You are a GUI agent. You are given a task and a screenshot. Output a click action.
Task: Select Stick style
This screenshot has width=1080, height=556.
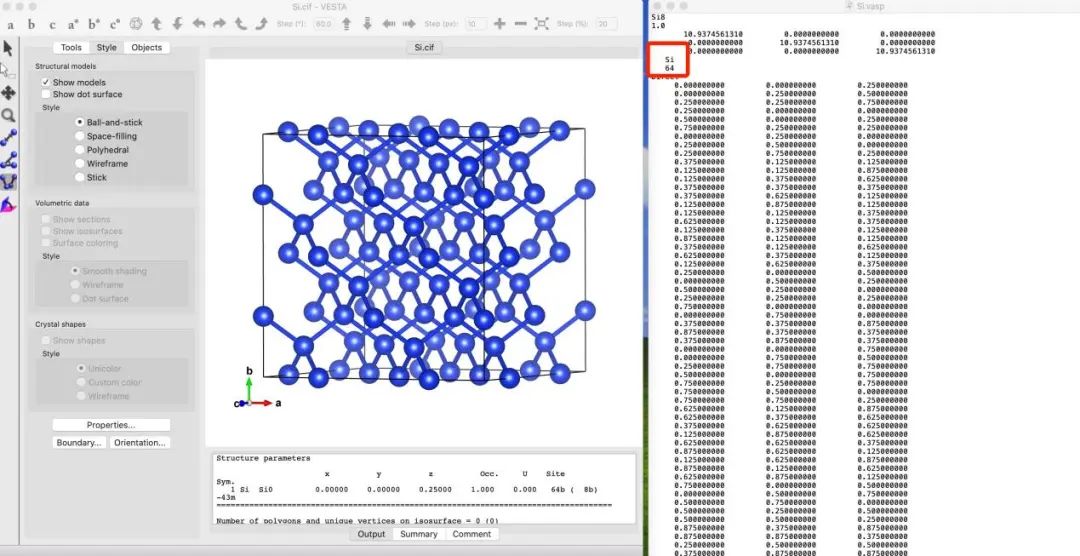tap(80, 177)
